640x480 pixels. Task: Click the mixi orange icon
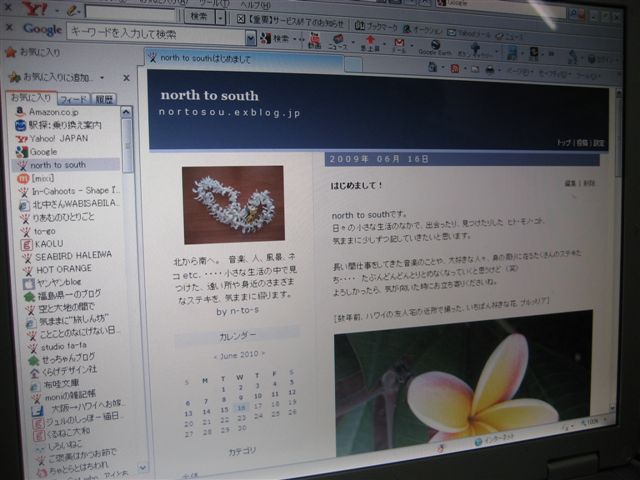[23, 178]
